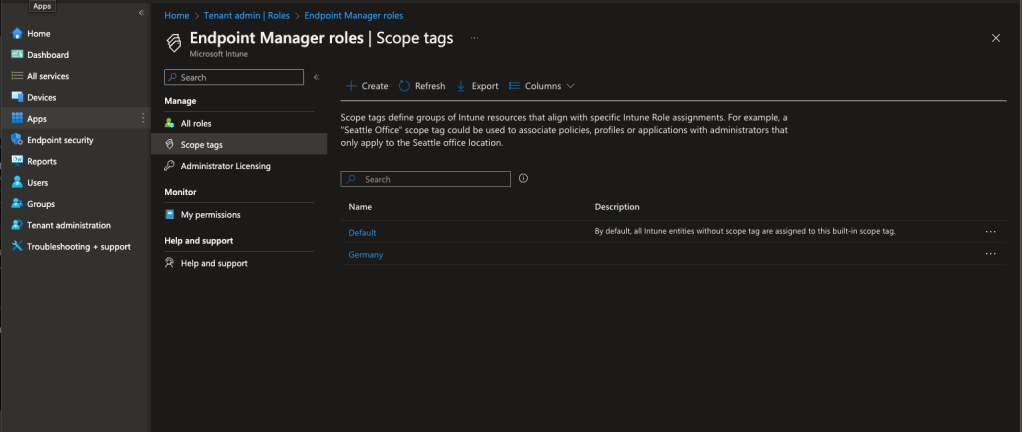Open the Germany scope tag link
Screen dimensions: 1022x432
365,255
